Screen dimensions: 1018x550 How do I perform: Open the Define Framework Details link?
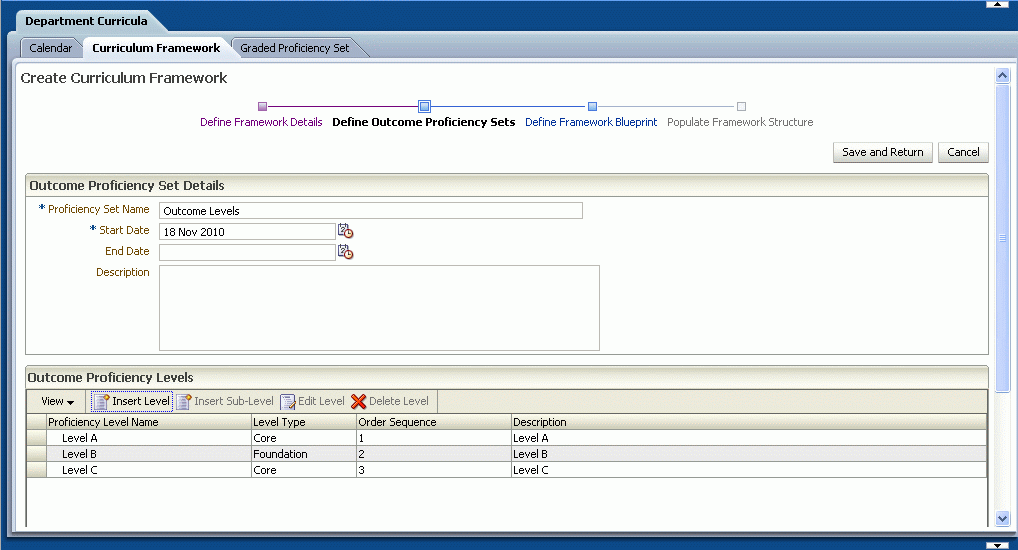pyautogui.click(x=261, y=122)
